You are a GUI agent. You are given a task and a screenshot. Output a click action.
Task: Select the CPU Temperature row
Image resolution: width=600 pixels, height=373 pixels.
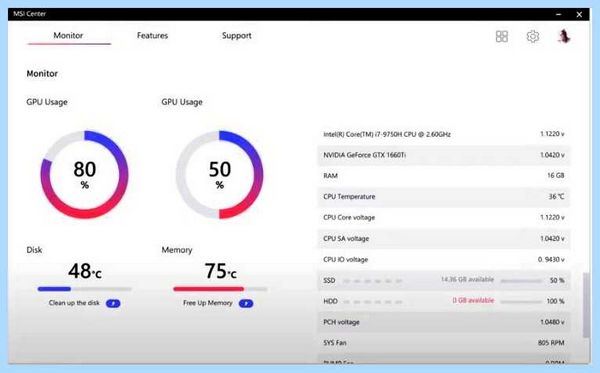tap(444, 197)
